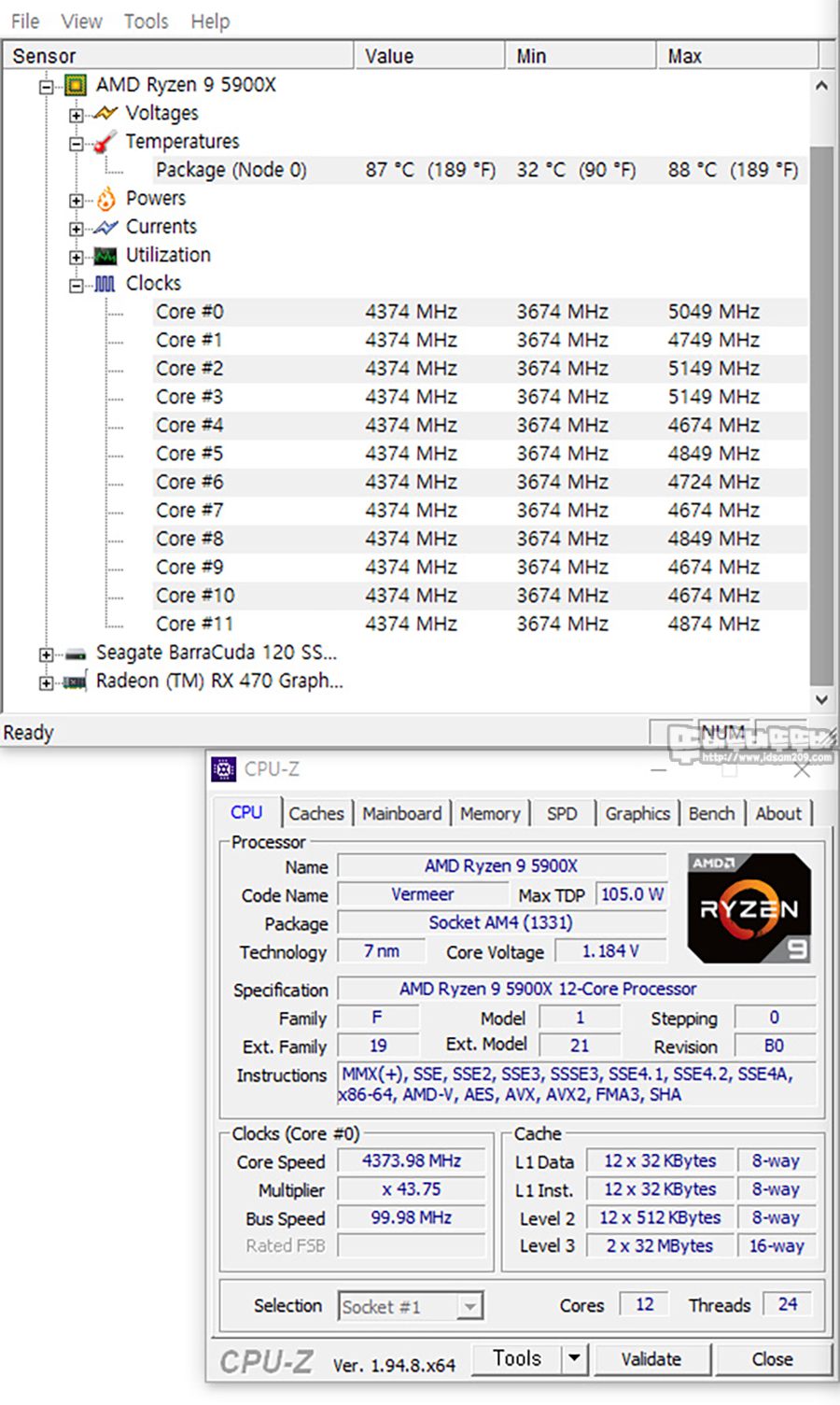Expand the Utilization node
Viewport: 840px width, 1405px height.
pos(76,257)
